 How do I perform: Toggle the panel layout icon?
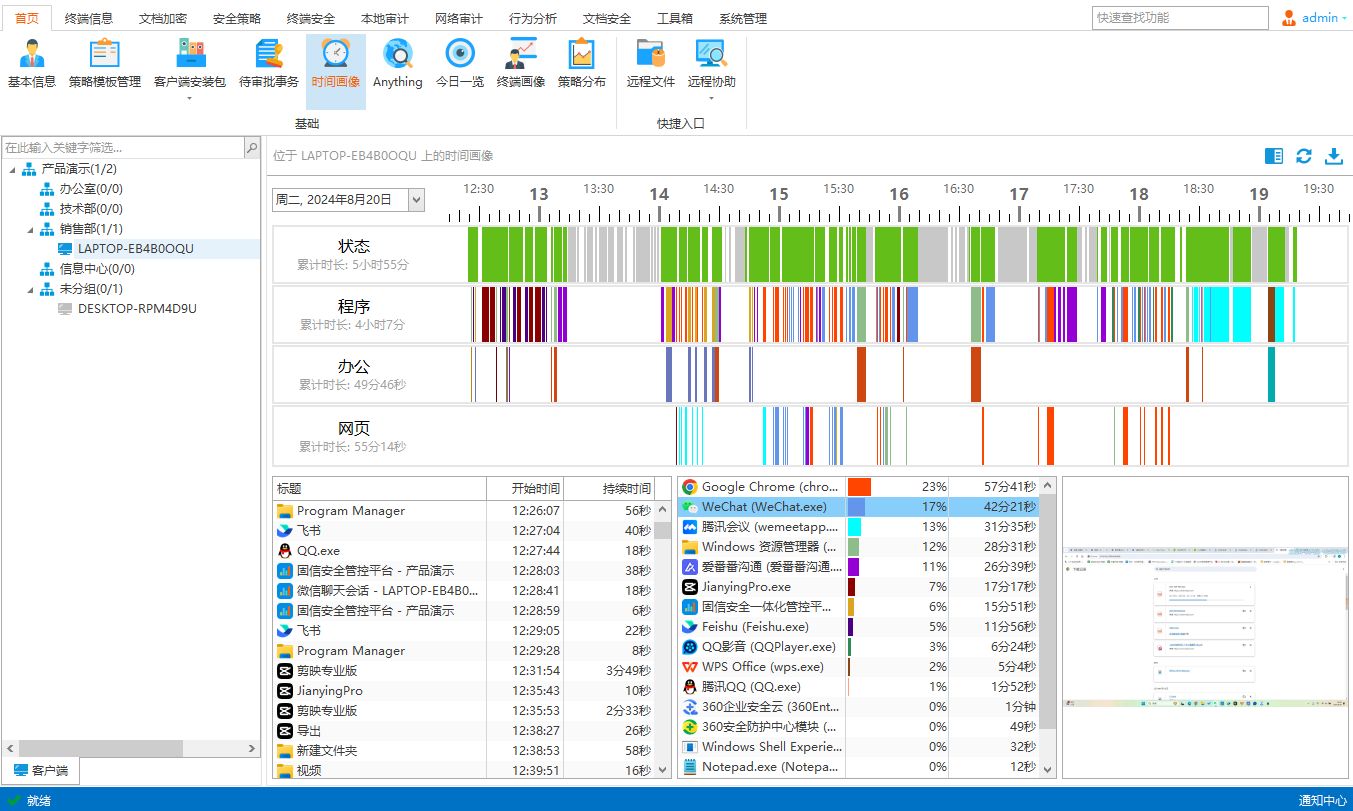(1274, 156)
